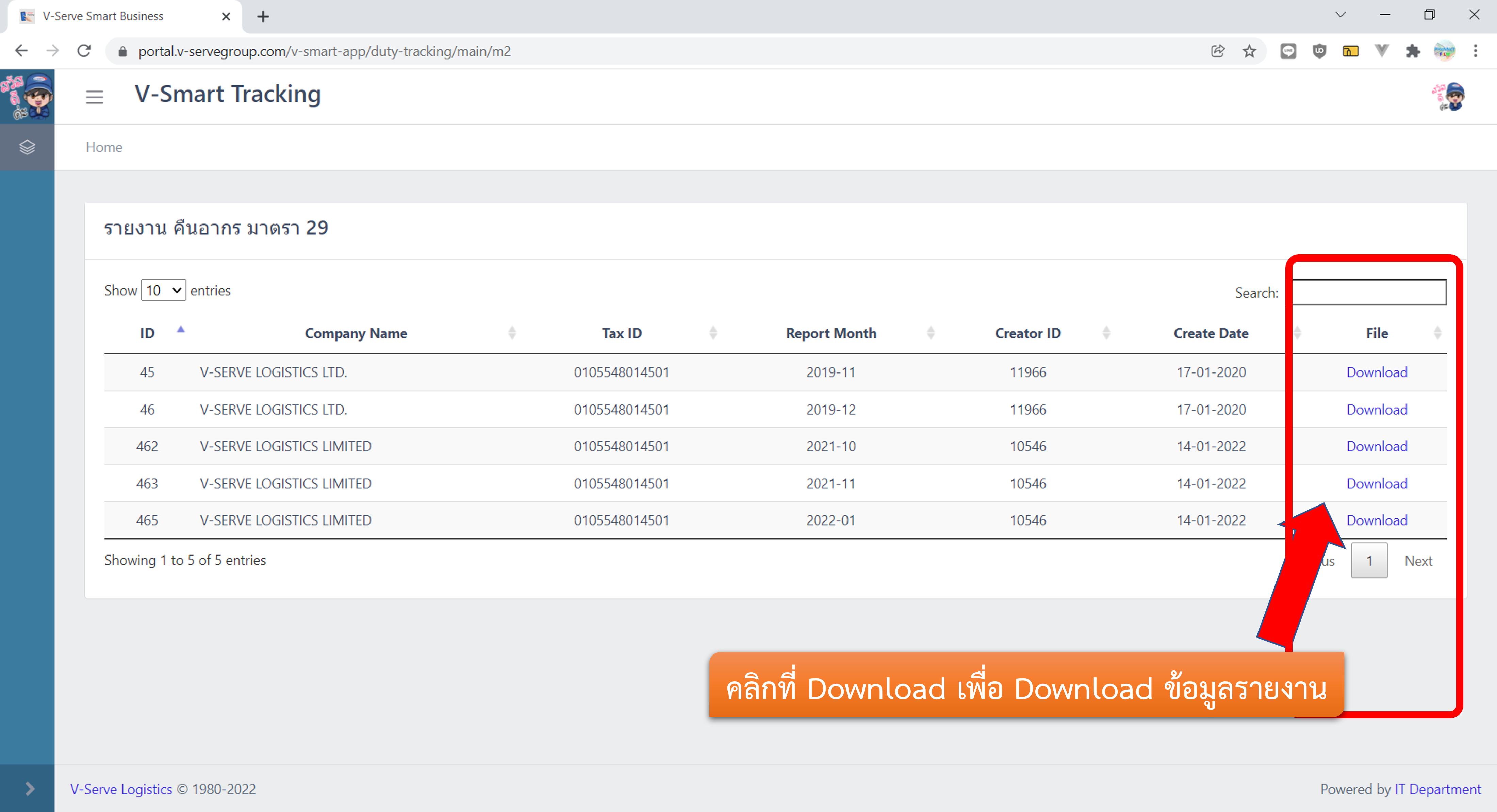This screenshot has height=812, width=1497.
Task: Click V-SERVE LOGISTICS LIMITED in row 462
Action: 285,446
